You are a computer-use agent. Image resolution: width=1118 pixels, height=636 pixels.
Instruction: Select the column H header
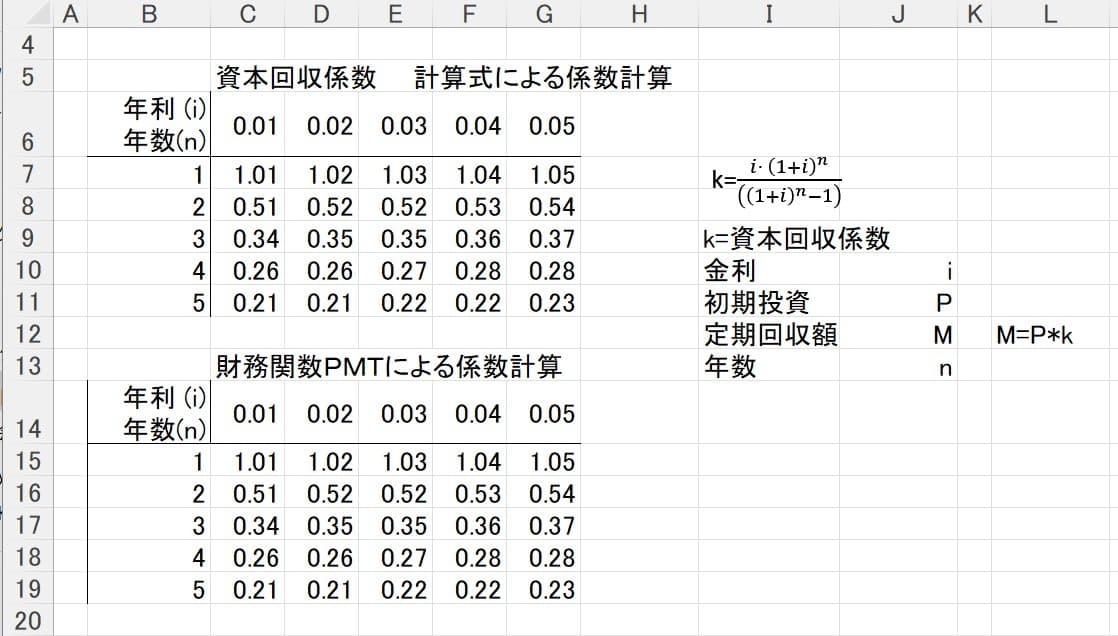(x=639, y=14)
